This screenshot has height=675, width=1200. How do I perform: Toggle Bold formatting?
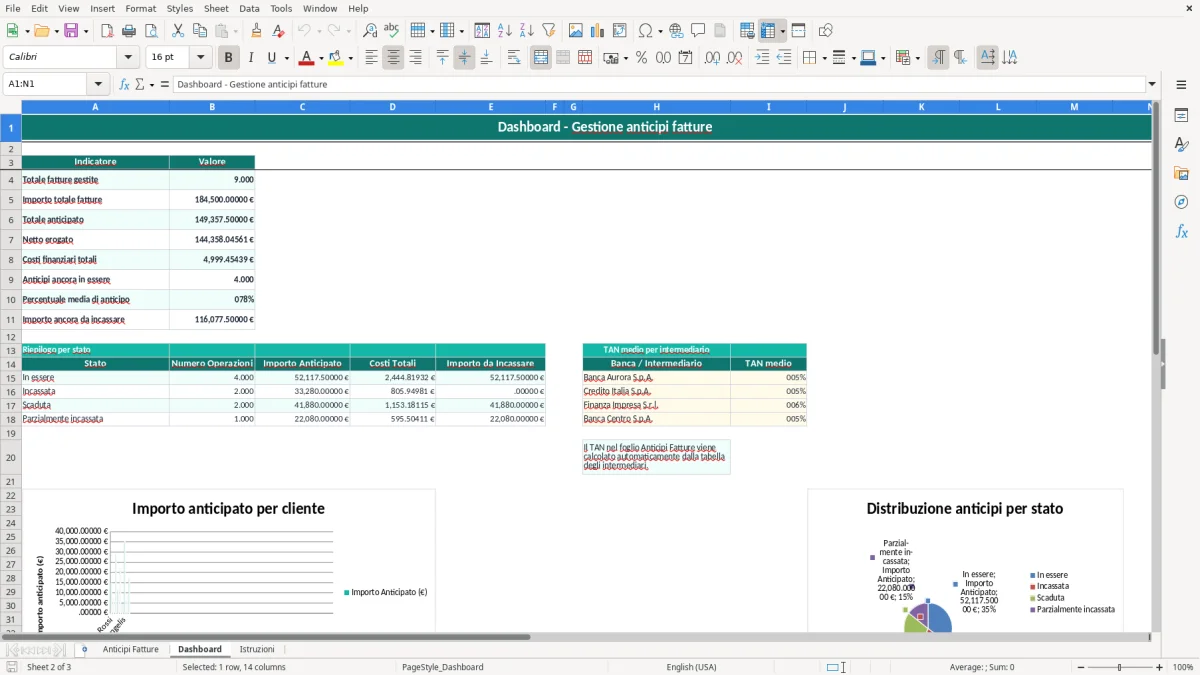(x=229, y=58)
